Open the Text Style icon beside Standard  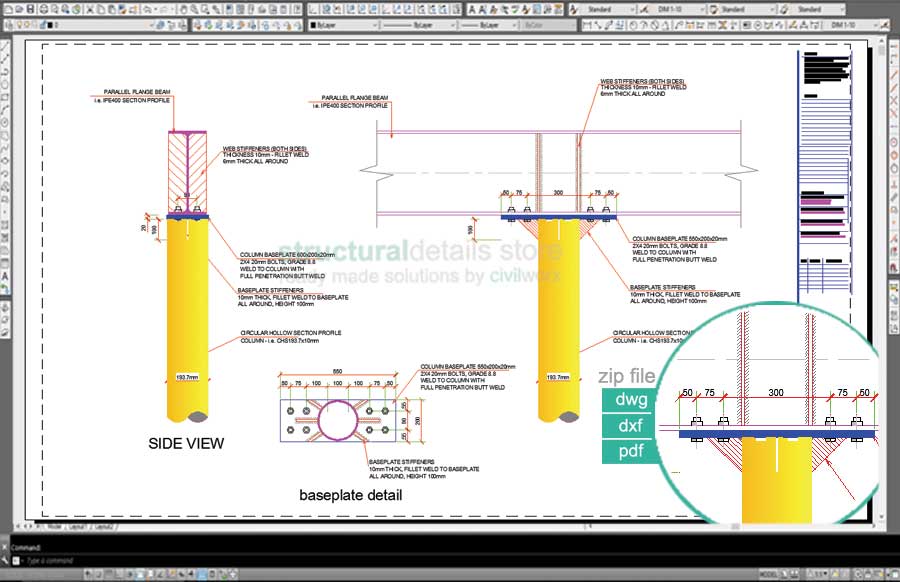click(575, 9)
